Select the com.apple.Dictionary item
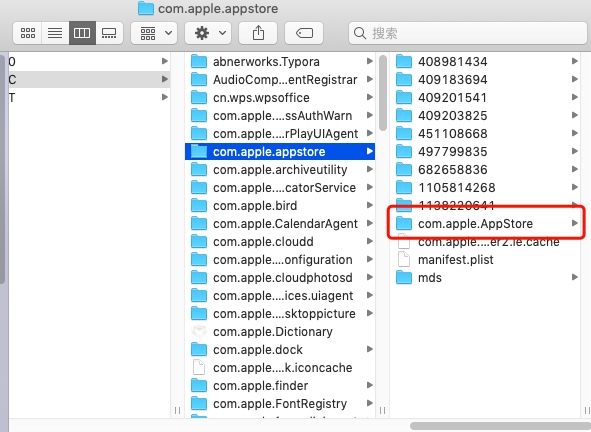The image size is (591, 432). point(280,332)
